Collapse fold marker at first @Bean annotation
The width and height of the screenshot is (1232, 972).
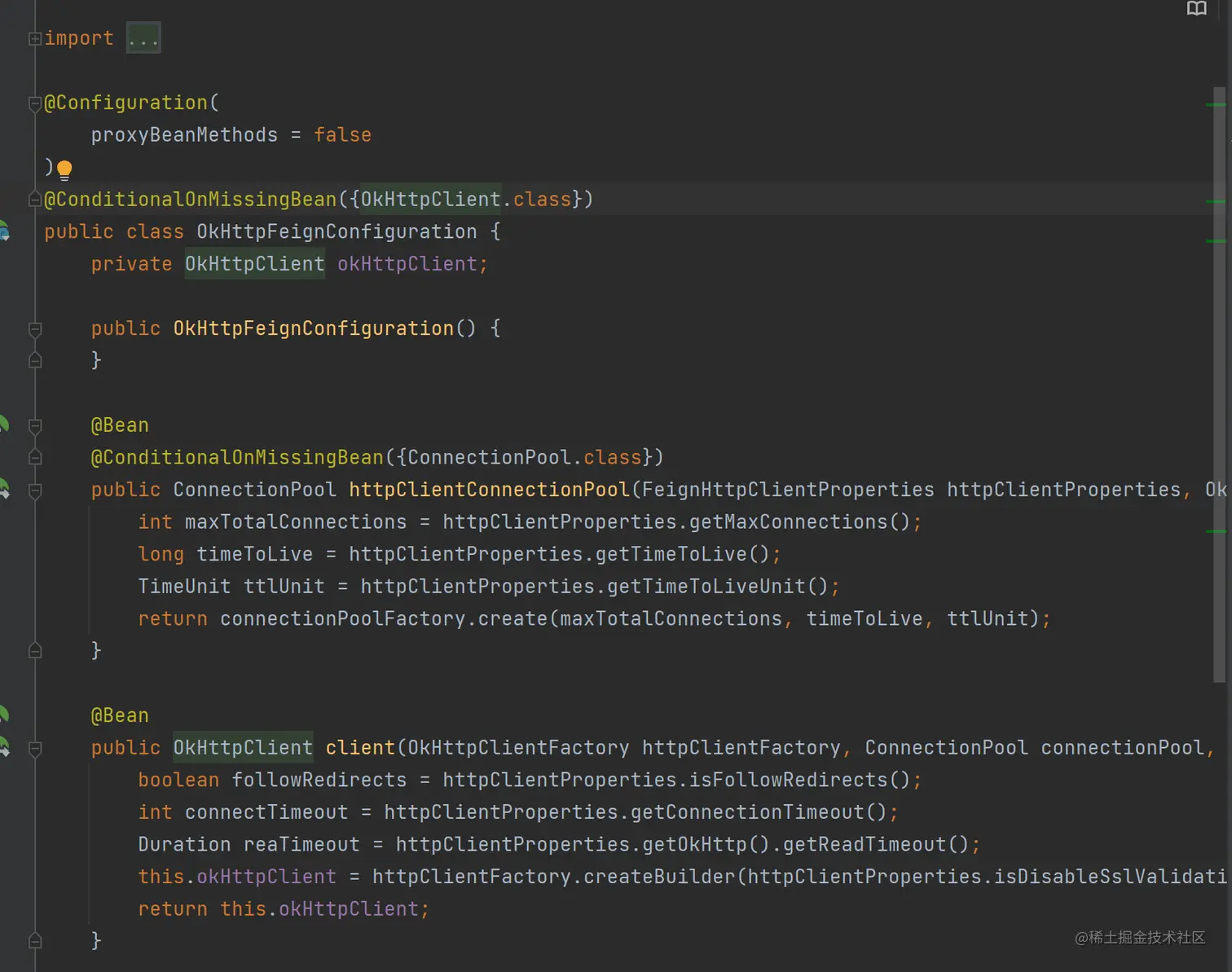tap(35, 425)
